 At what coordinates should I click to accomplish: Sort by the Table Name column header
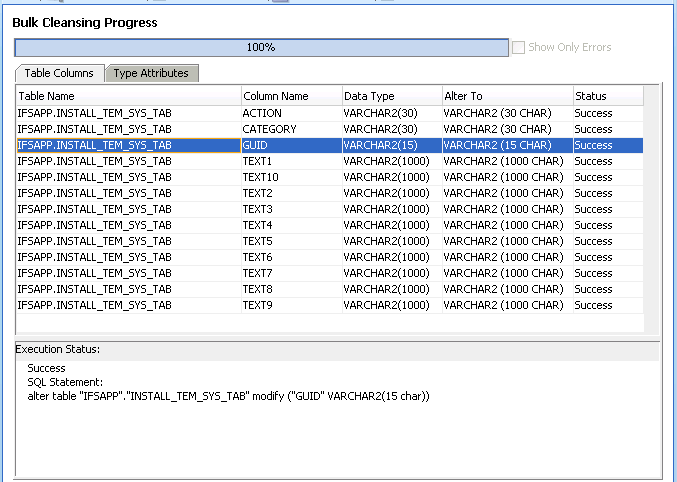(x=127, y=96)
